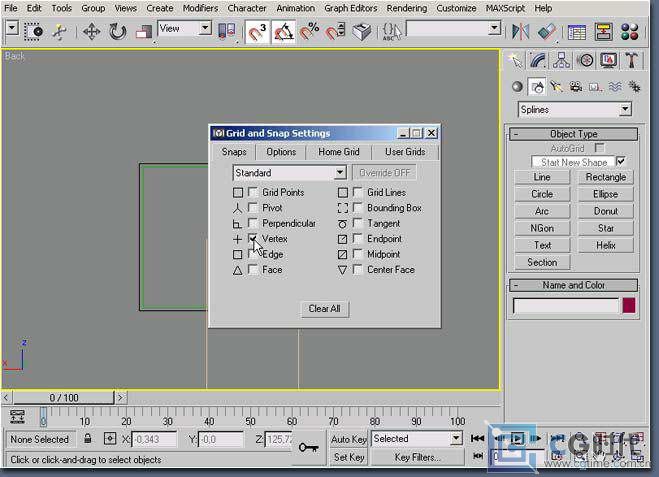Image resolution: width=659 pixels, height=477 pixels.
Task: Enable the Face snap checkbox
Action: point(253,269)
